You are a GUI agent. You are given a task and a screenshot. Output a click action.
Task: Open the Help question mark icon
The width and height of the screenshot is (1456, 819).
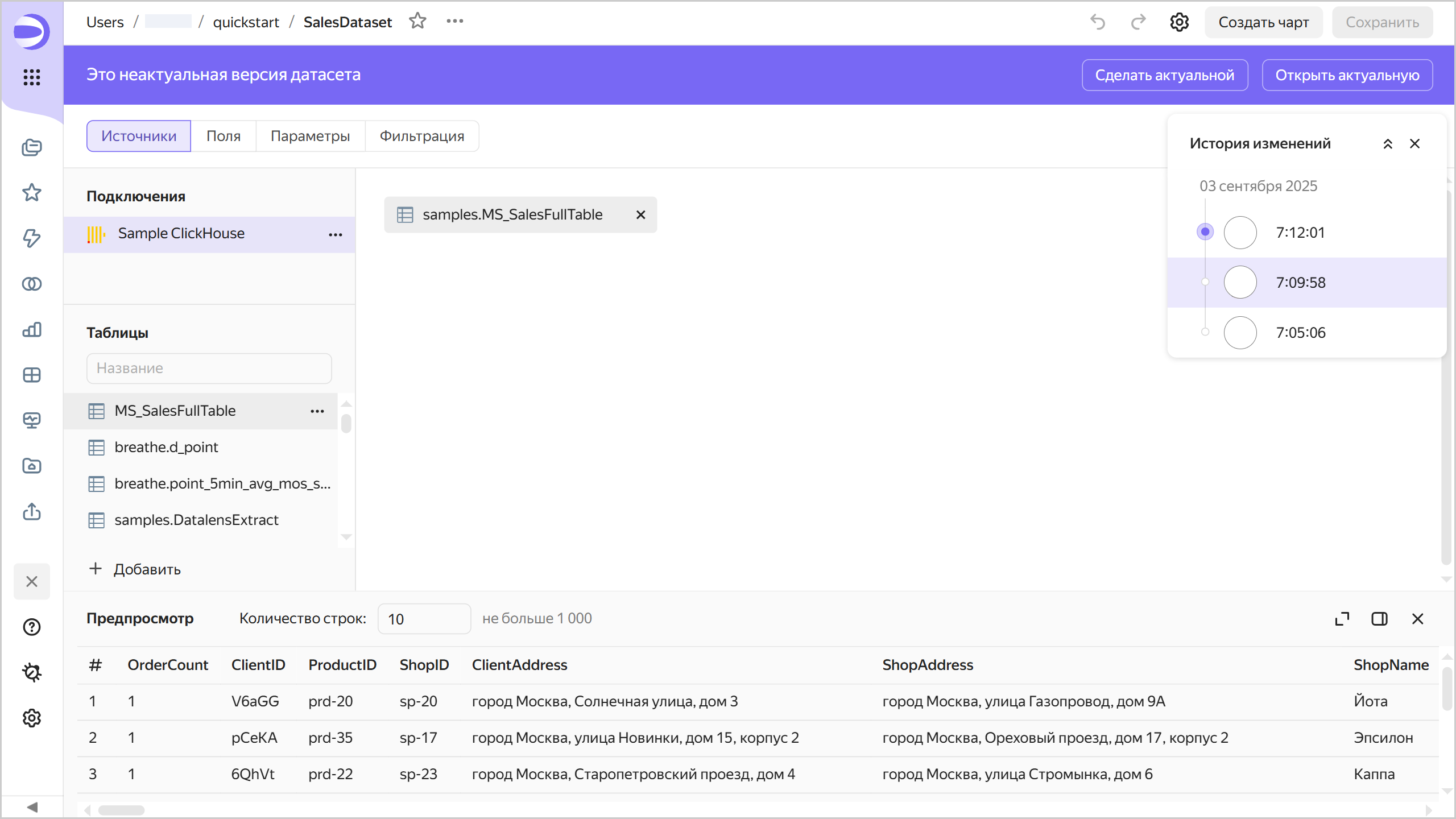tap(32, 627)
